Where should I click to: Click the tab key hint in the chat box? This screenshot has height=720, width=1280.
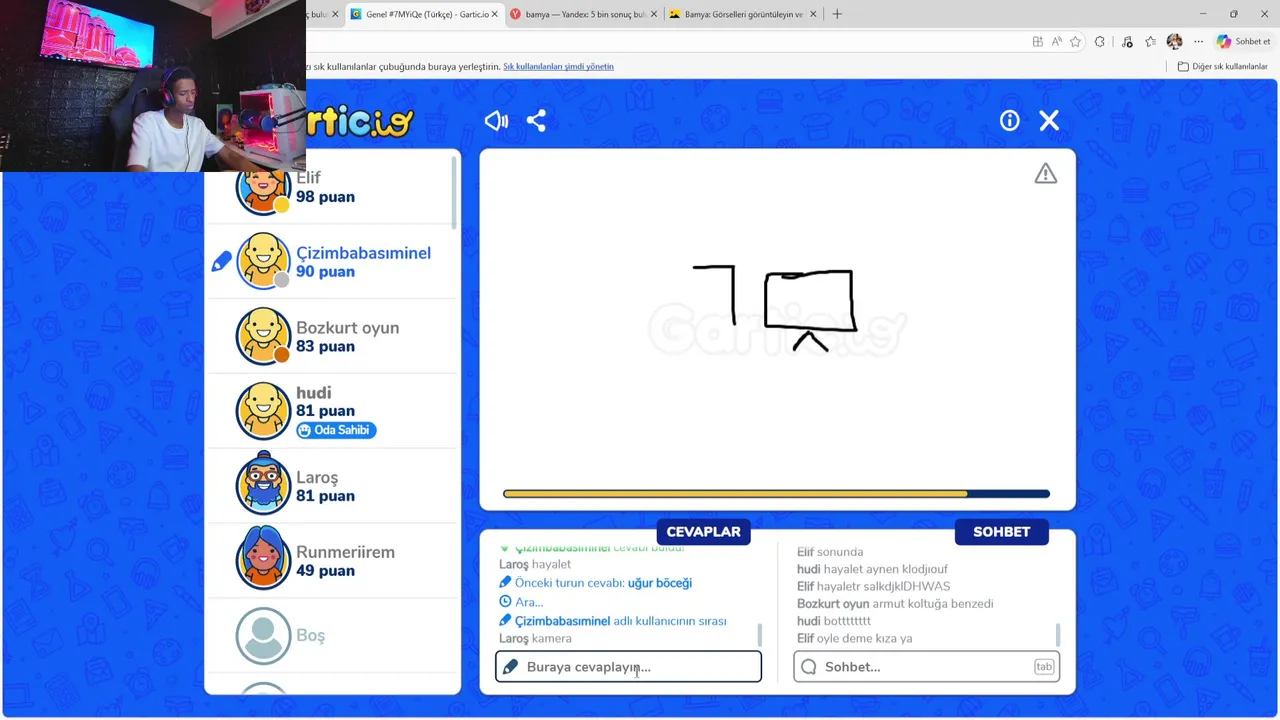click(x=1044, y=667)
